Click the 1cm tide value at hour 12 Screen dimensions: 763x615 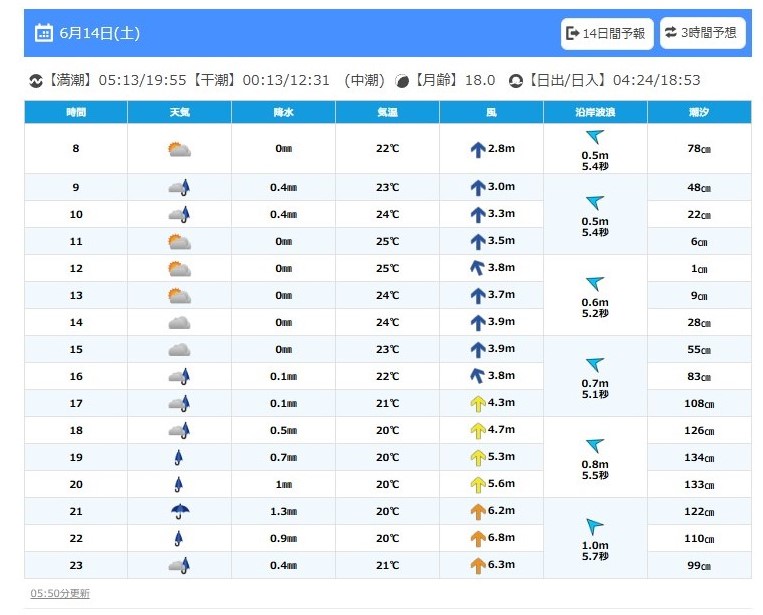point(699,269)
